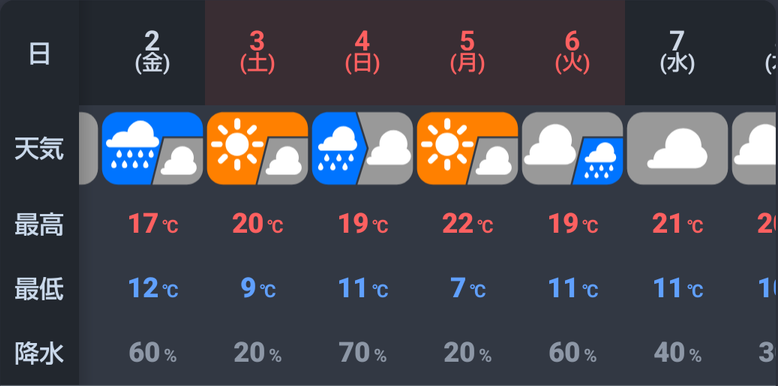Image resolution: width=778 pixels, height=386 pixels.
Task: Click the 7℃ low temperature for Monday
Action: click(467, 288)
